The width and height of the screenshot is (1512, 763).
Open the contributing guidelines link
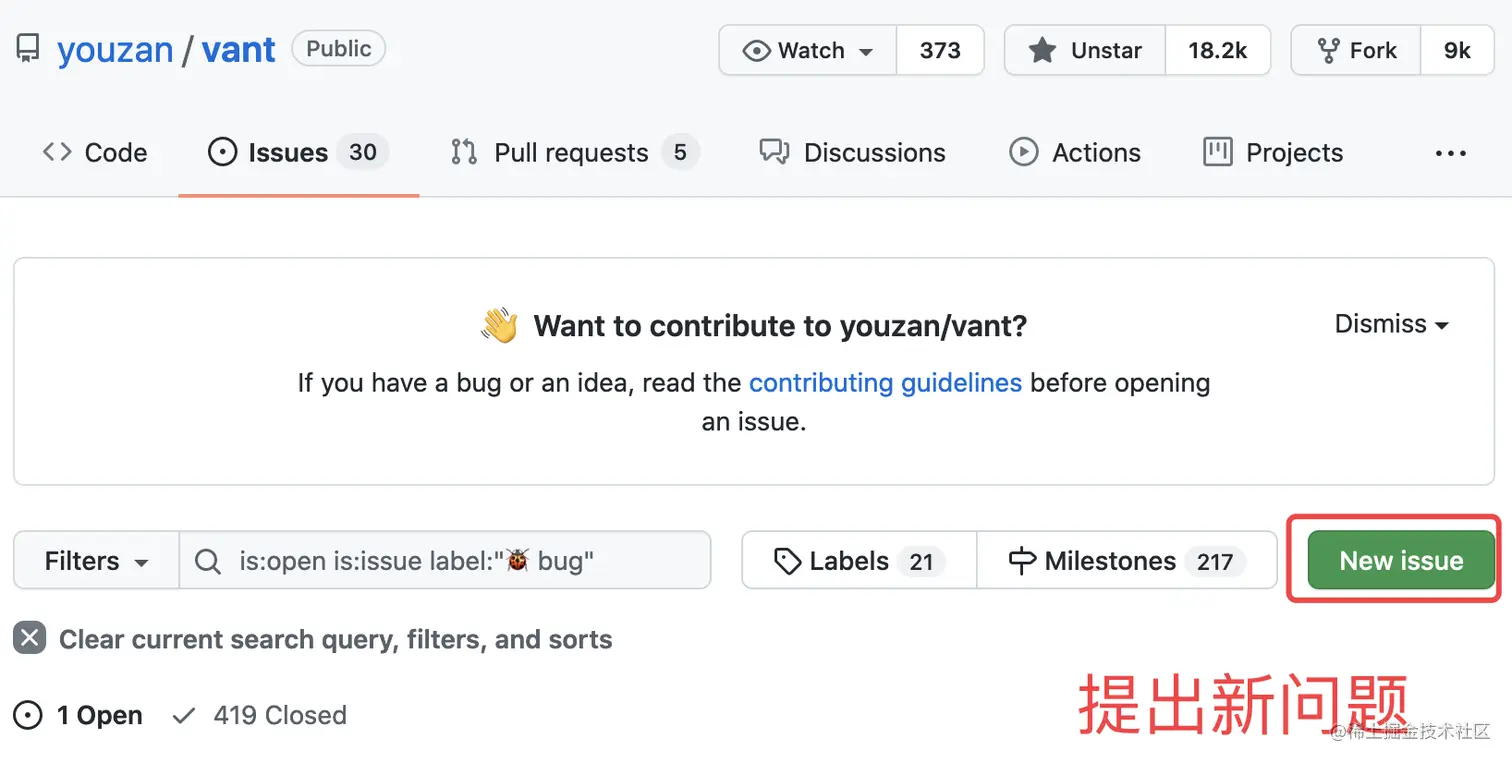(x=885, y=383)
